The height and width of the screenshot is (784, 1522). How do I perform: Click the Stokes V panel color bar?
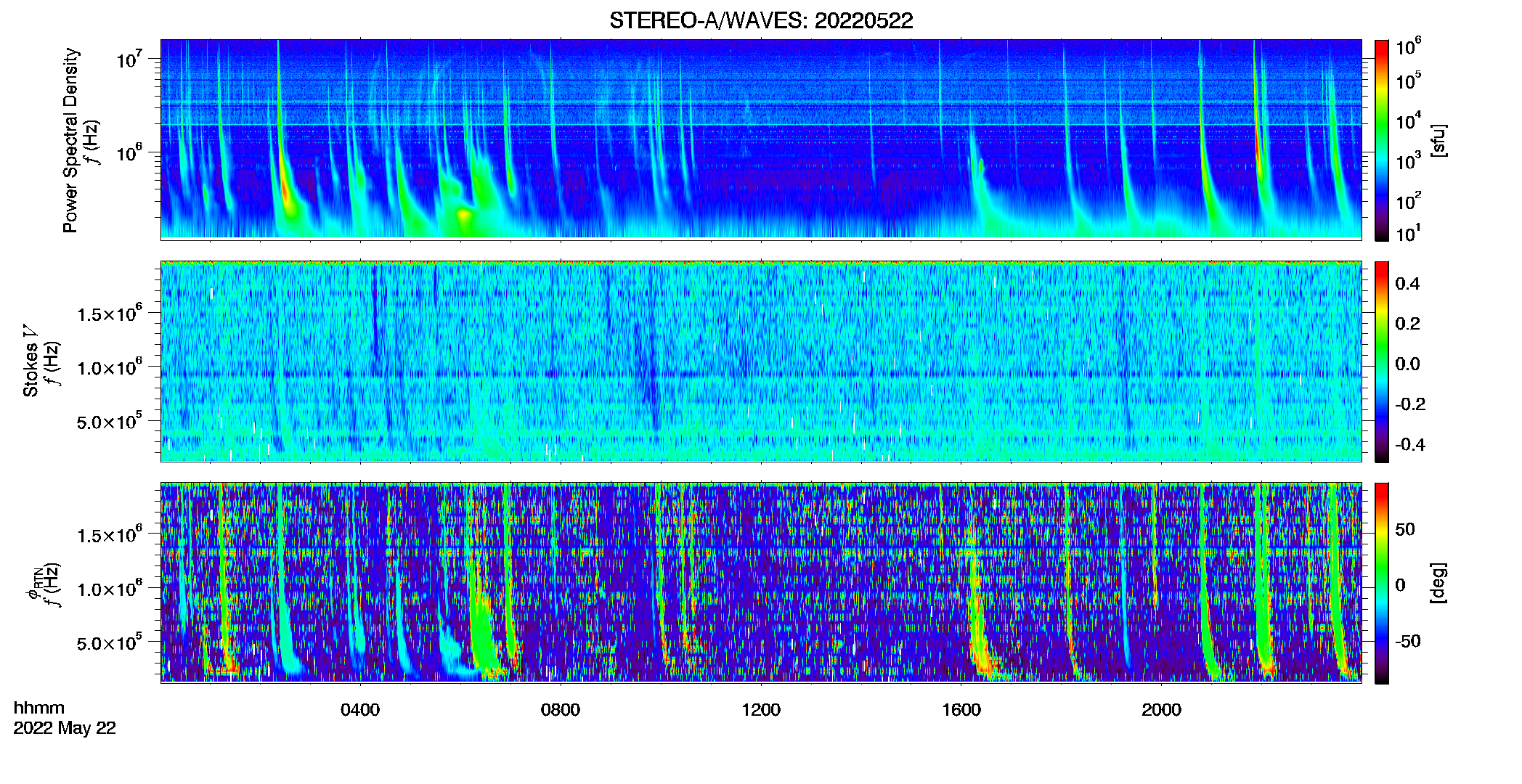point(1382,362)
